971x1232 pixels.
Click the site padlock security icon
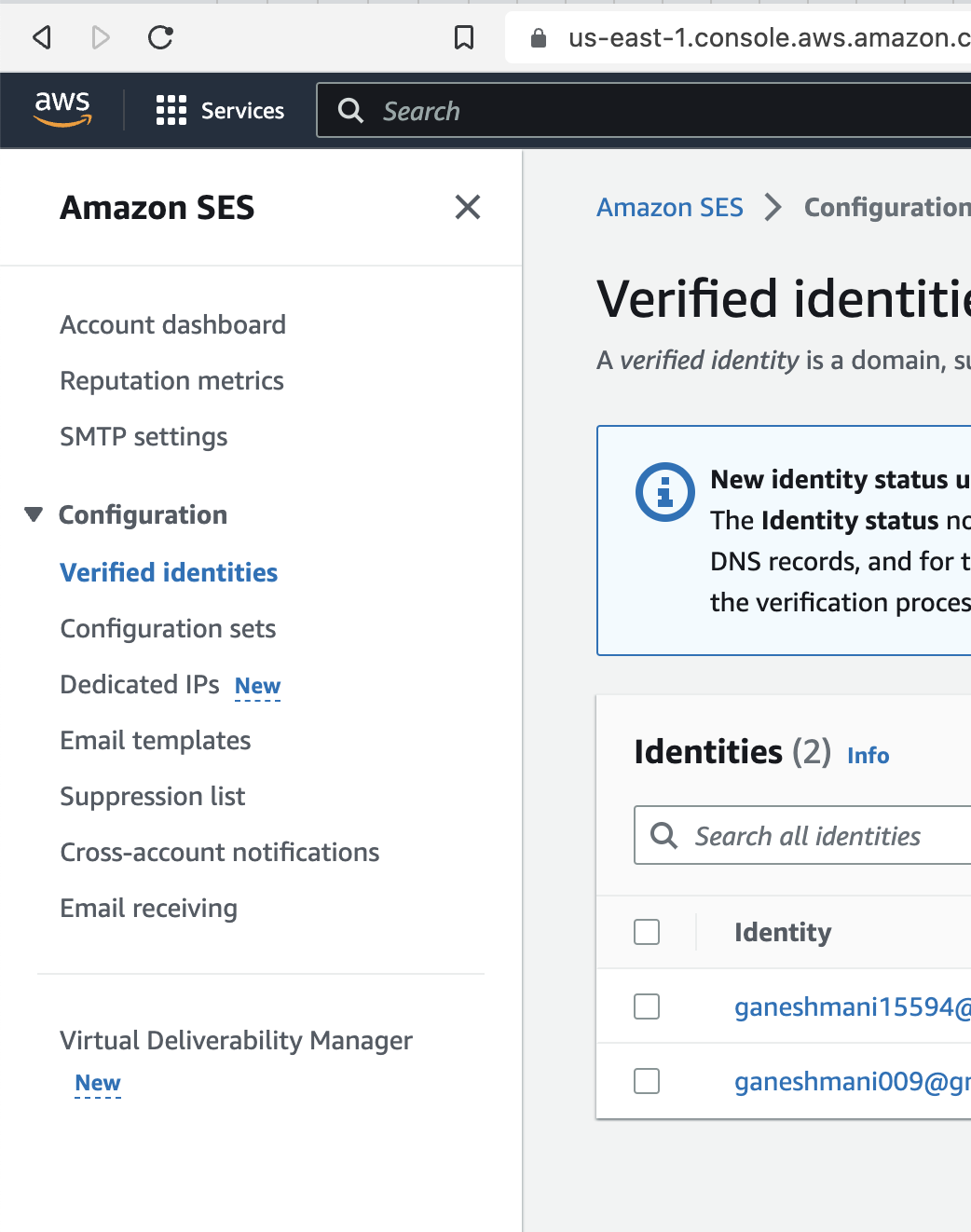(538, 38)
